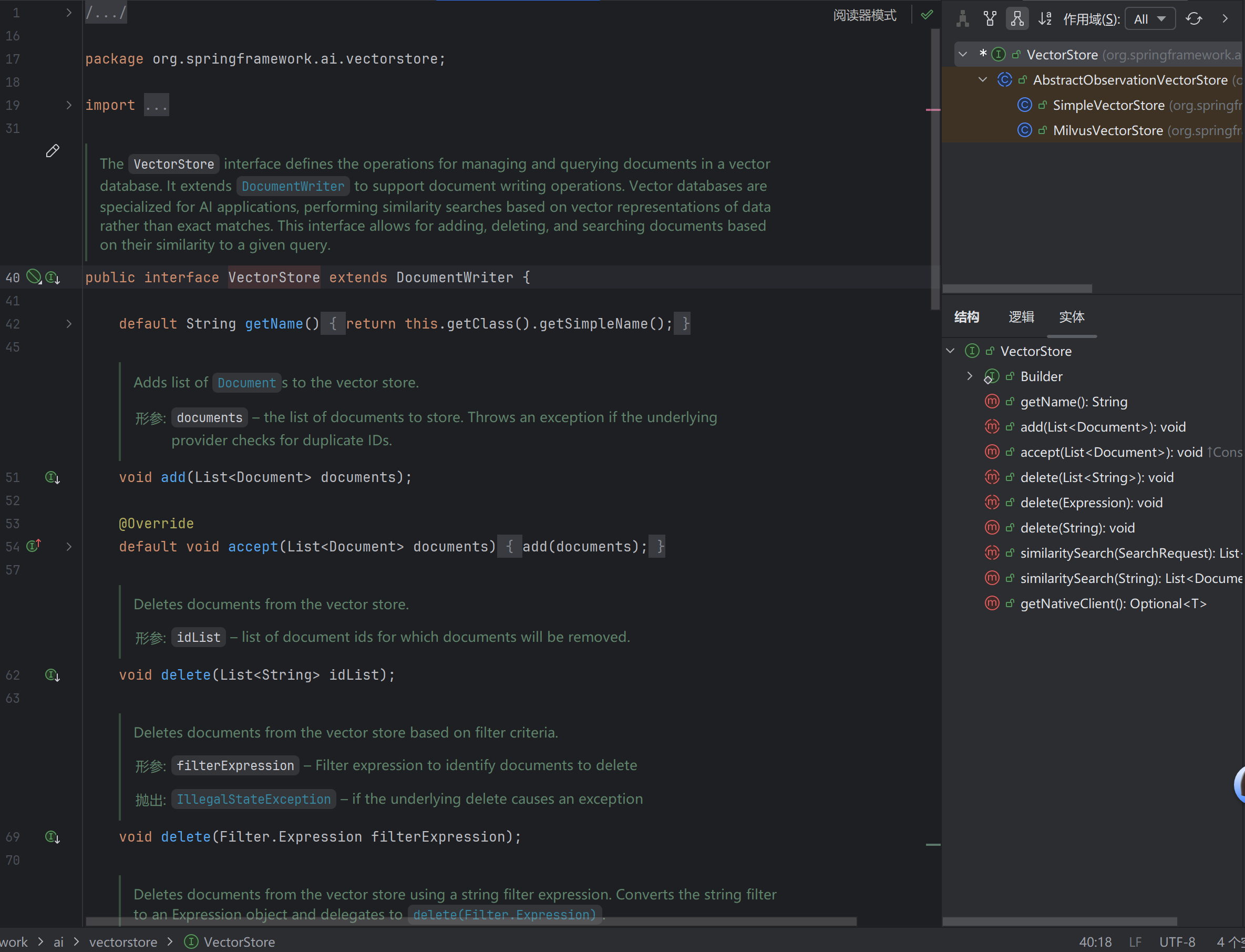The image size is (1245, 952).
Task: Refresh the hierarchy panel
Action: click(1194, 19)
